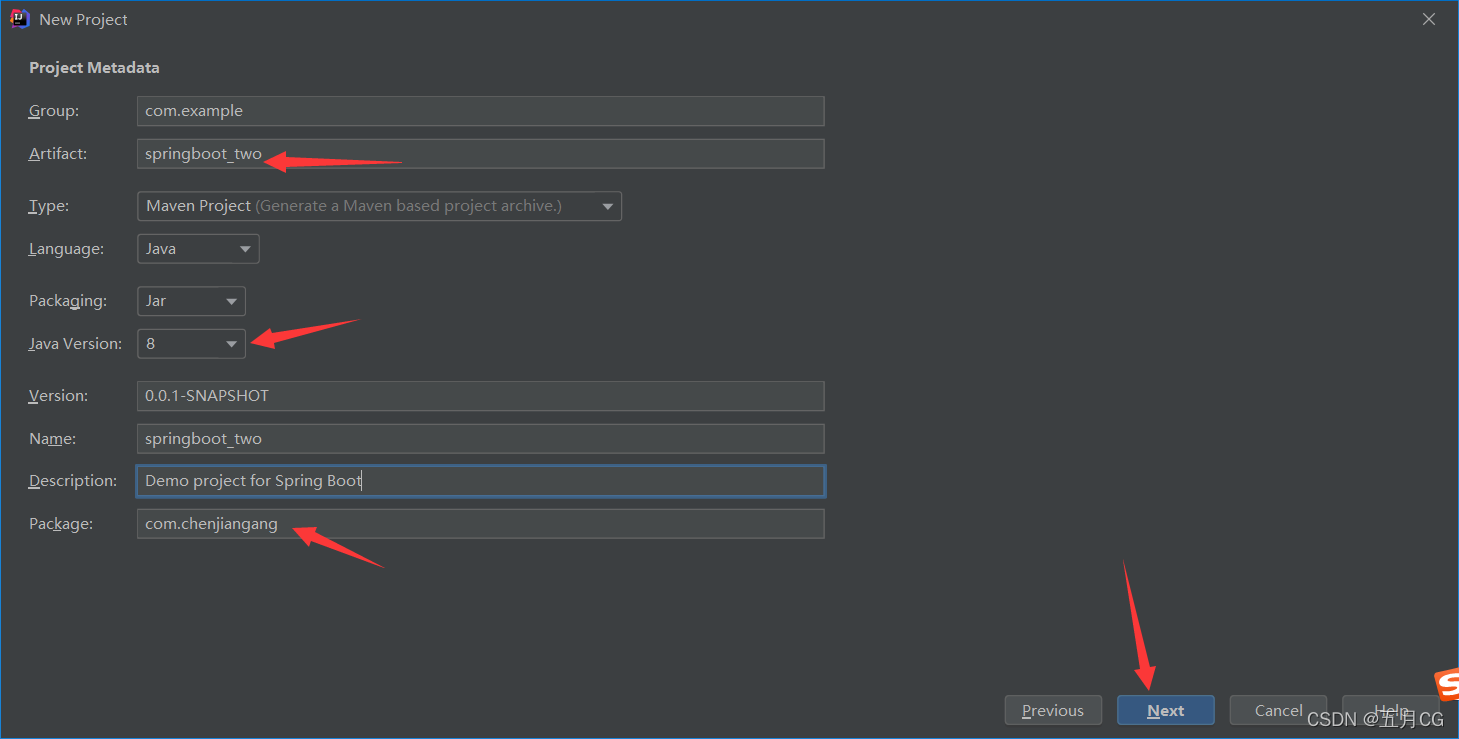Edit the Artifact field springboot_two
This screenshot has width=1459, height=739.
coord(480,154)
